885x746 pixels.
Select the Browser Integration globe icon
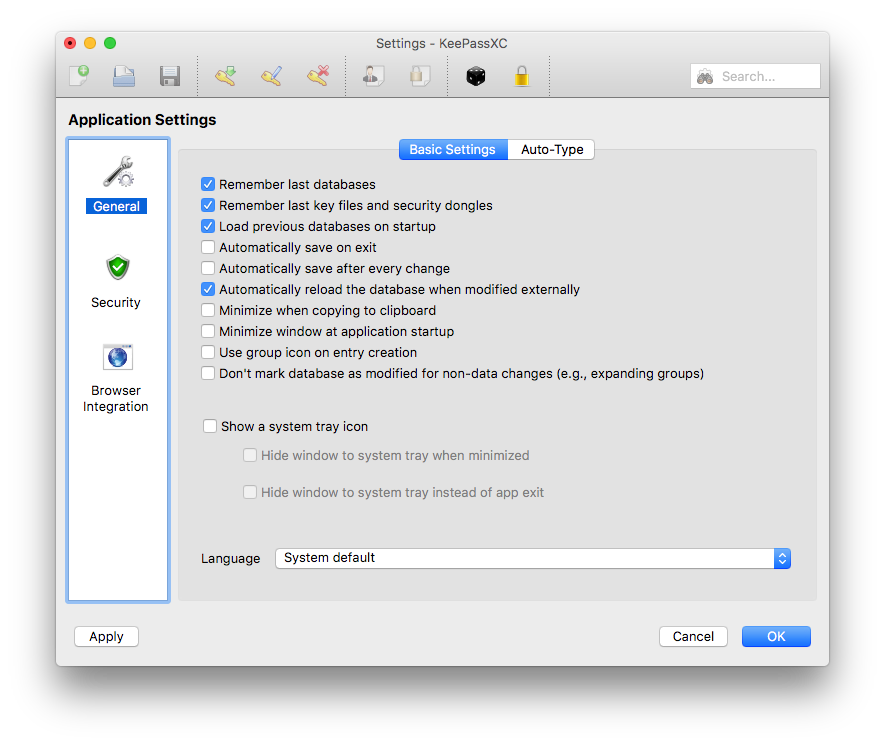(x=117, y=357)
